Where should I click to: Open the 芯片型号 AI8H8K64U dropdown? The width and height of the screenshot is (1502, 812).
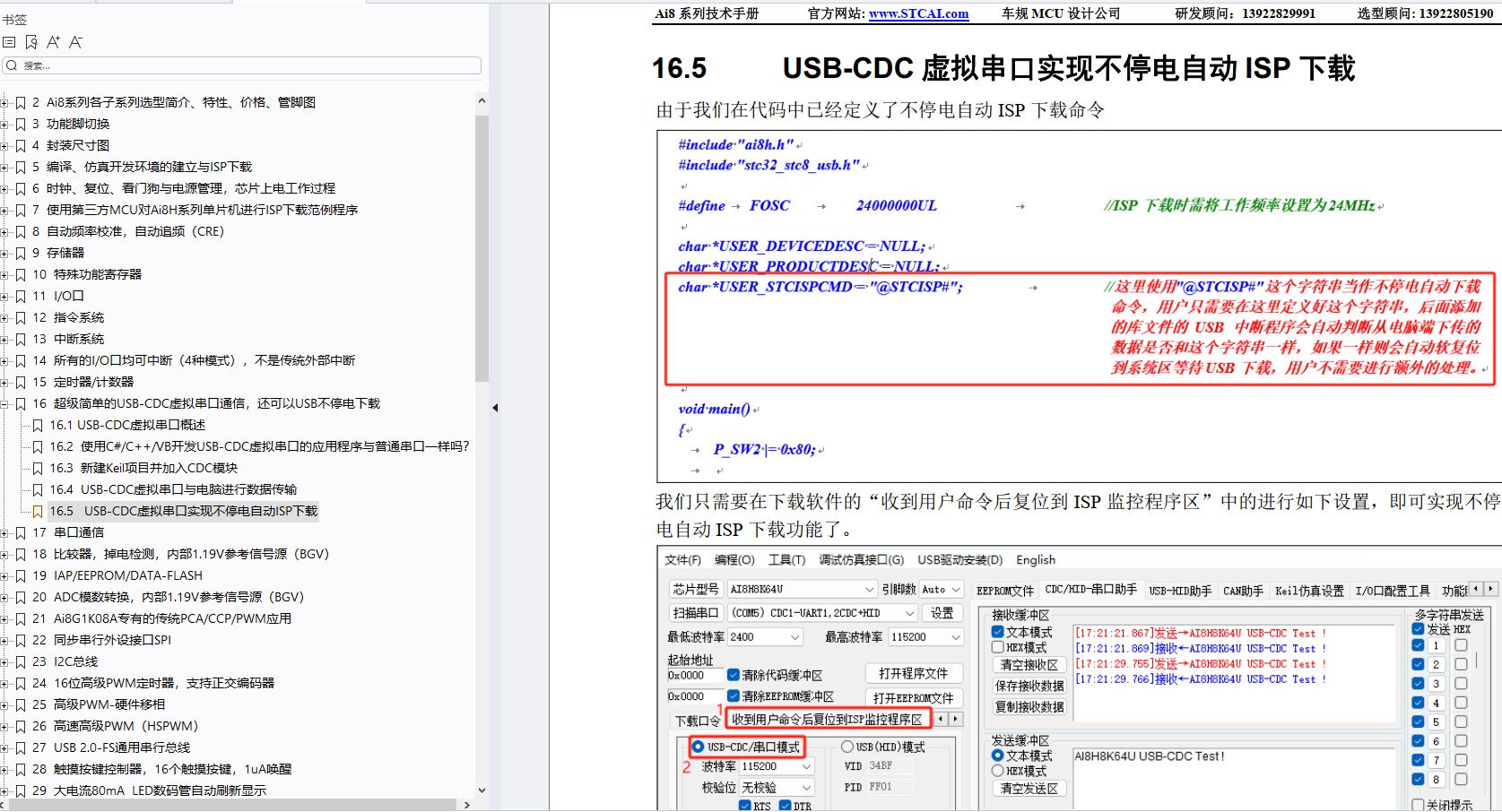[x=869, y=589]
